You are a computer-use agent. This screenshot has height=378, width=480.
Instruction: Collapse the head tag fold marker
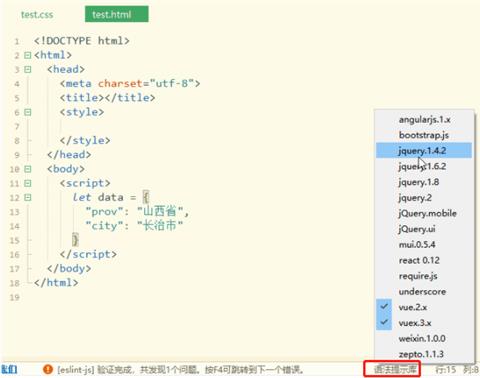coord(28,69)
